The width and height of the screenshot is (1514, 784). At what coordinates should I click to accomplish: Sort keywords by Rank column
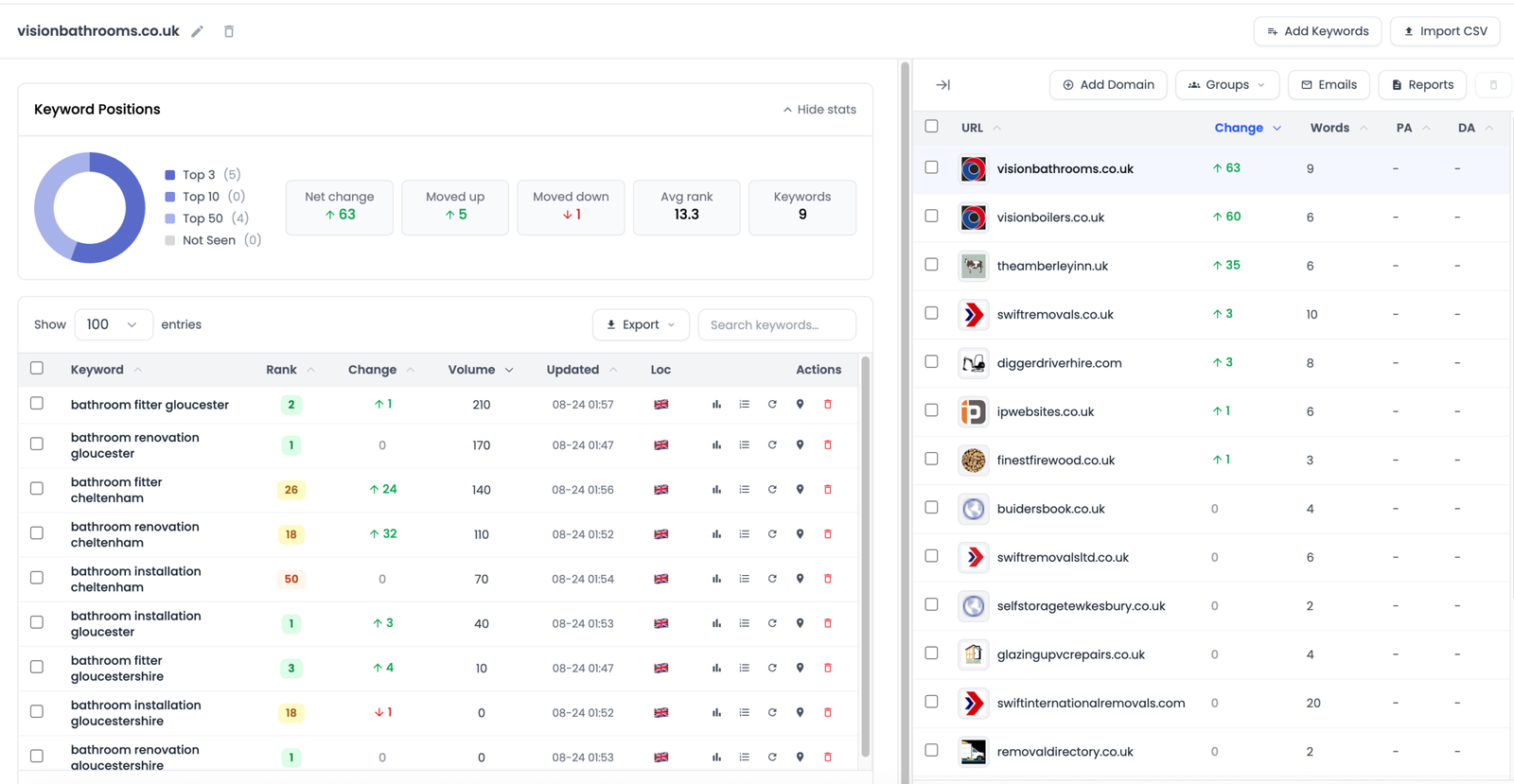point(290,370)
